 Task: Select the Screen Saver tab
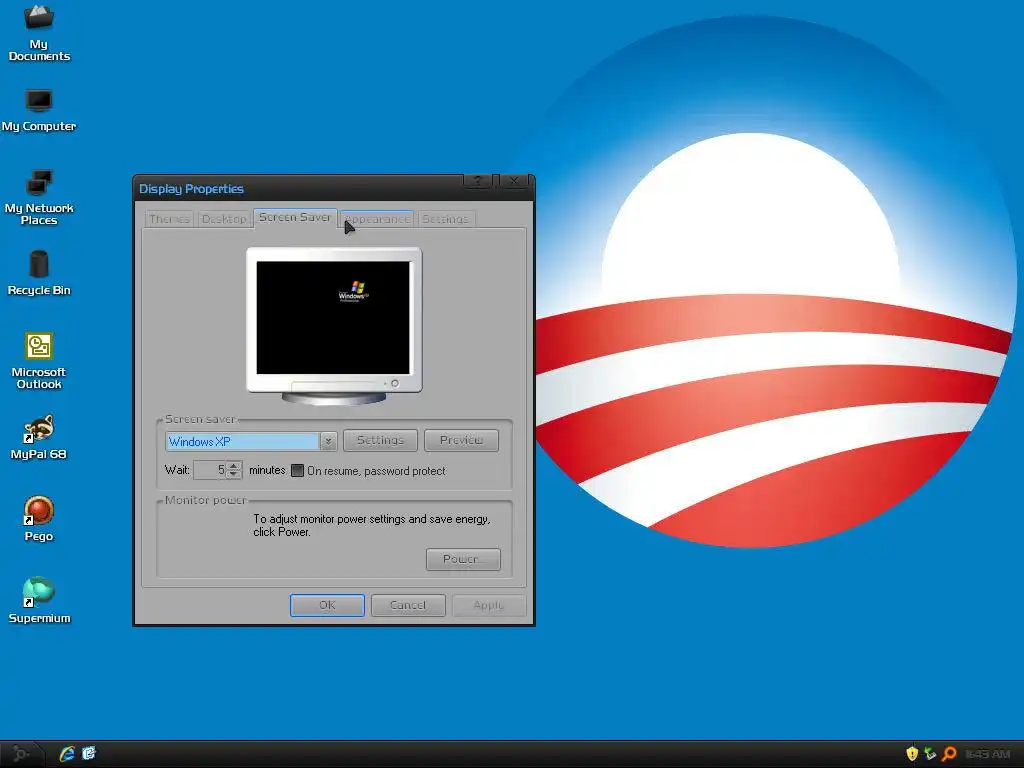click(295, 217)
